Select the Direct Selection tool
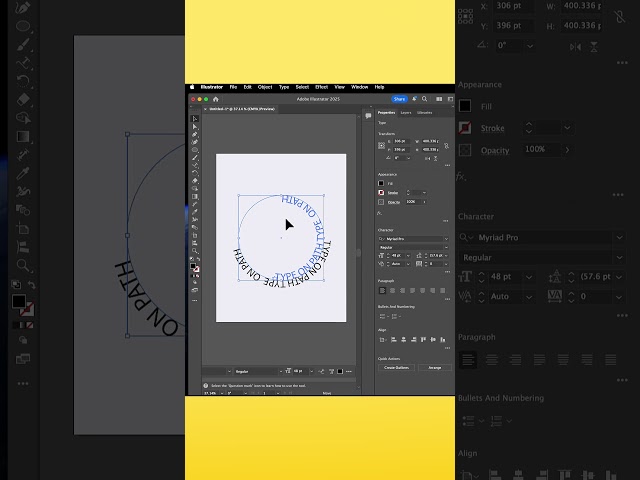This screenshot has height=480, width=640. pos(195,127)
